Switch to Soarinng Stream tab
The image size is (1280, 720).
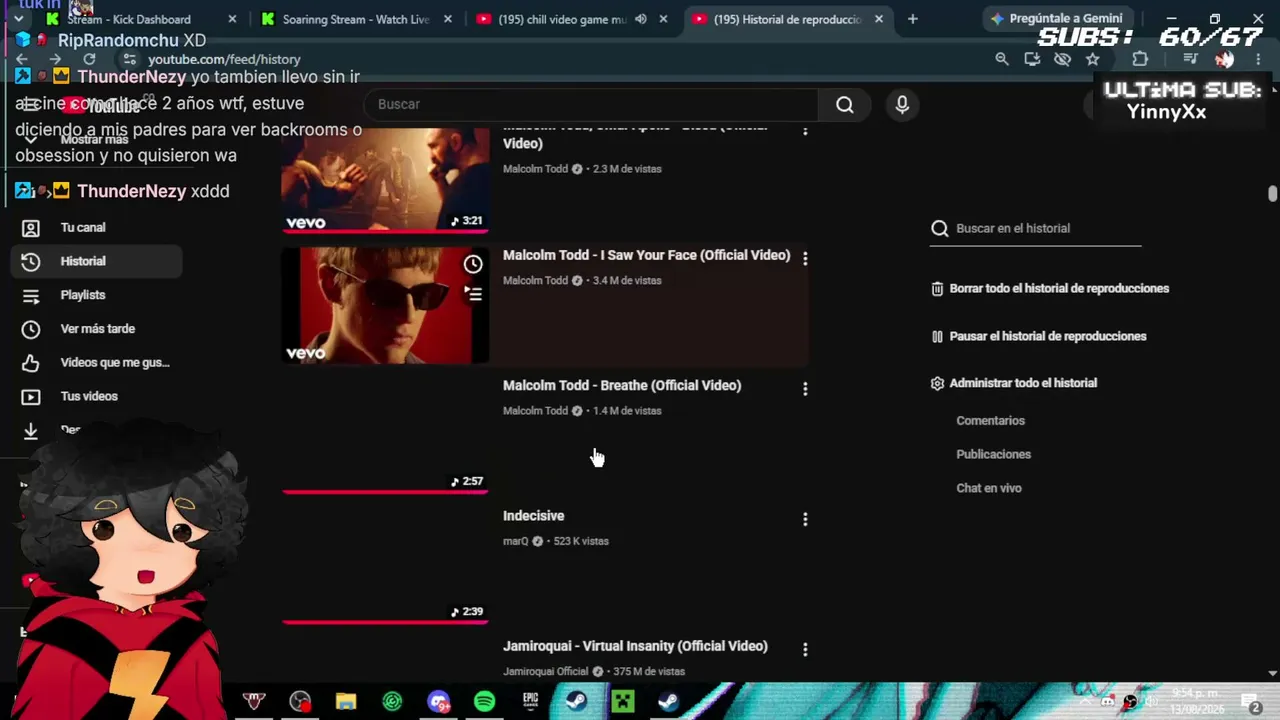356,19
